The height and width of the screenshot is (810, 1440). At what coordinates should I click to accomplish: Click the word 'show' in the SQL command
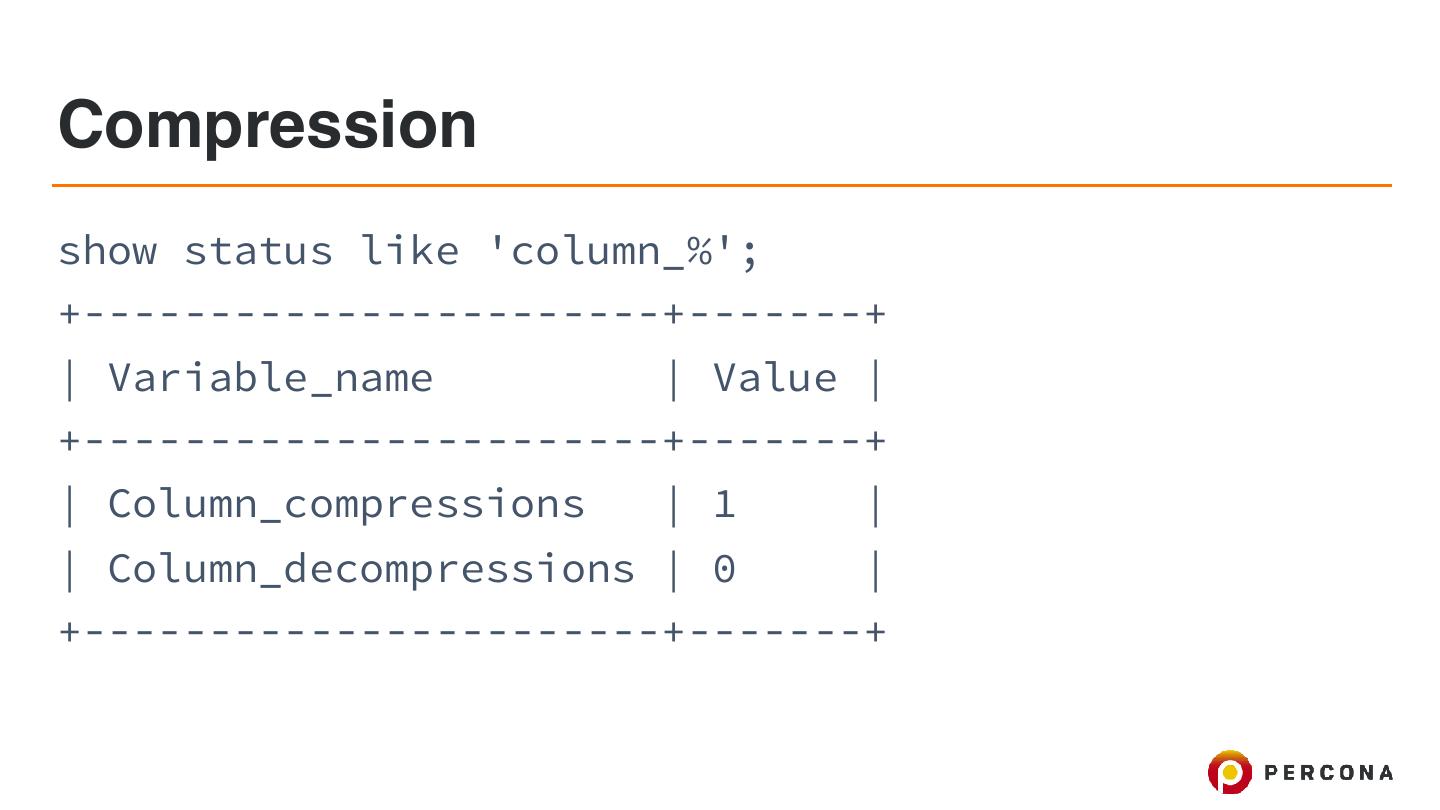coord(107,250)
